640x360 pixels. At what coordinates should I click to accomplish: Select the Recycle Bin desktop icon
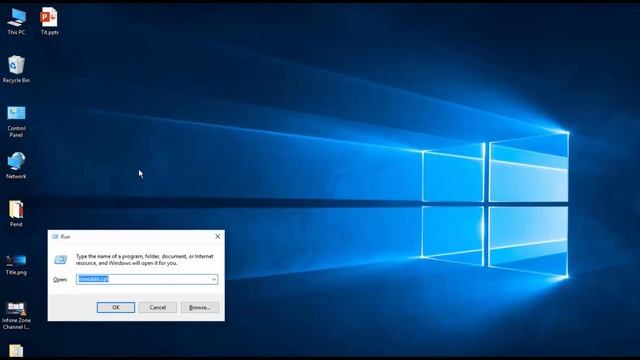point(16,69)
